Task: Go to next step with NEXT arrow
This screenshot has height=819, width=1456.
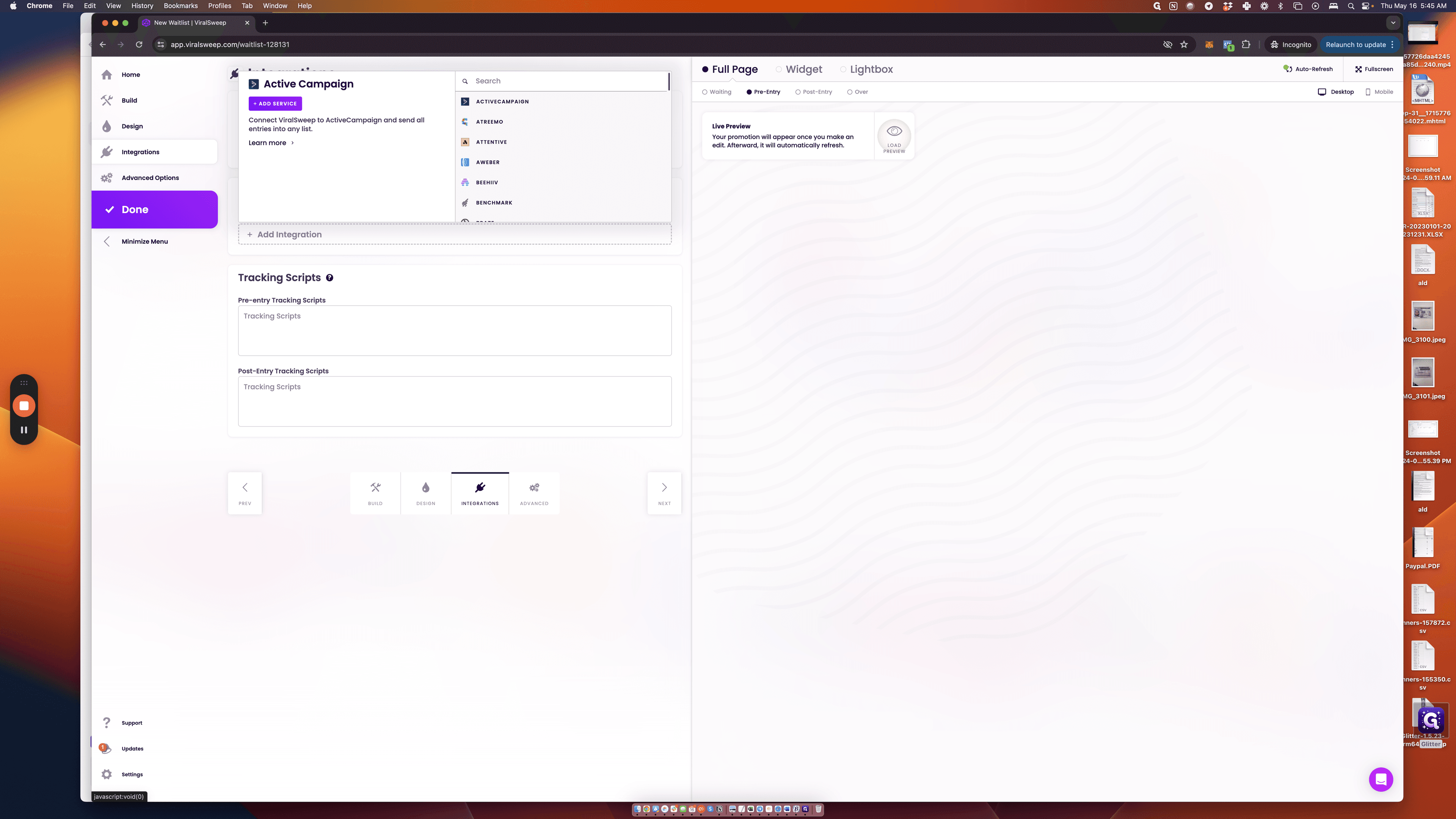Action: (664, 493)
